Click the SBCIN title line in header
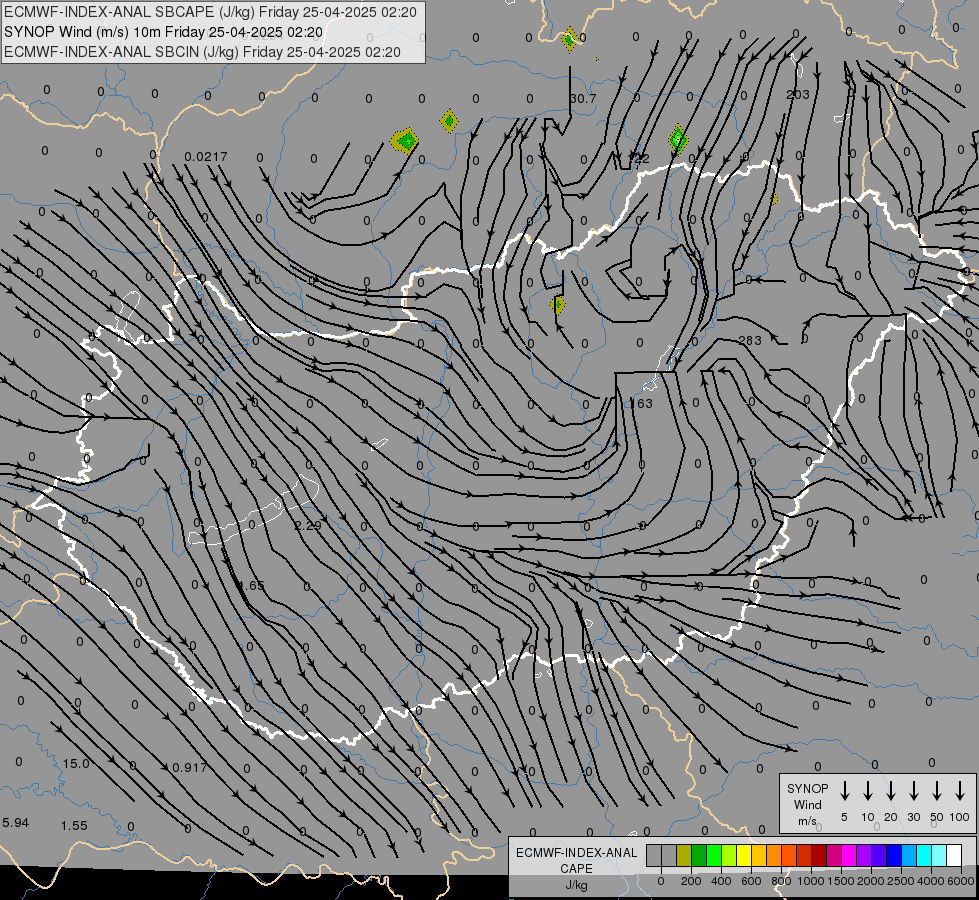The height and width of the screenshot is (900, 979). coord(202,52)
